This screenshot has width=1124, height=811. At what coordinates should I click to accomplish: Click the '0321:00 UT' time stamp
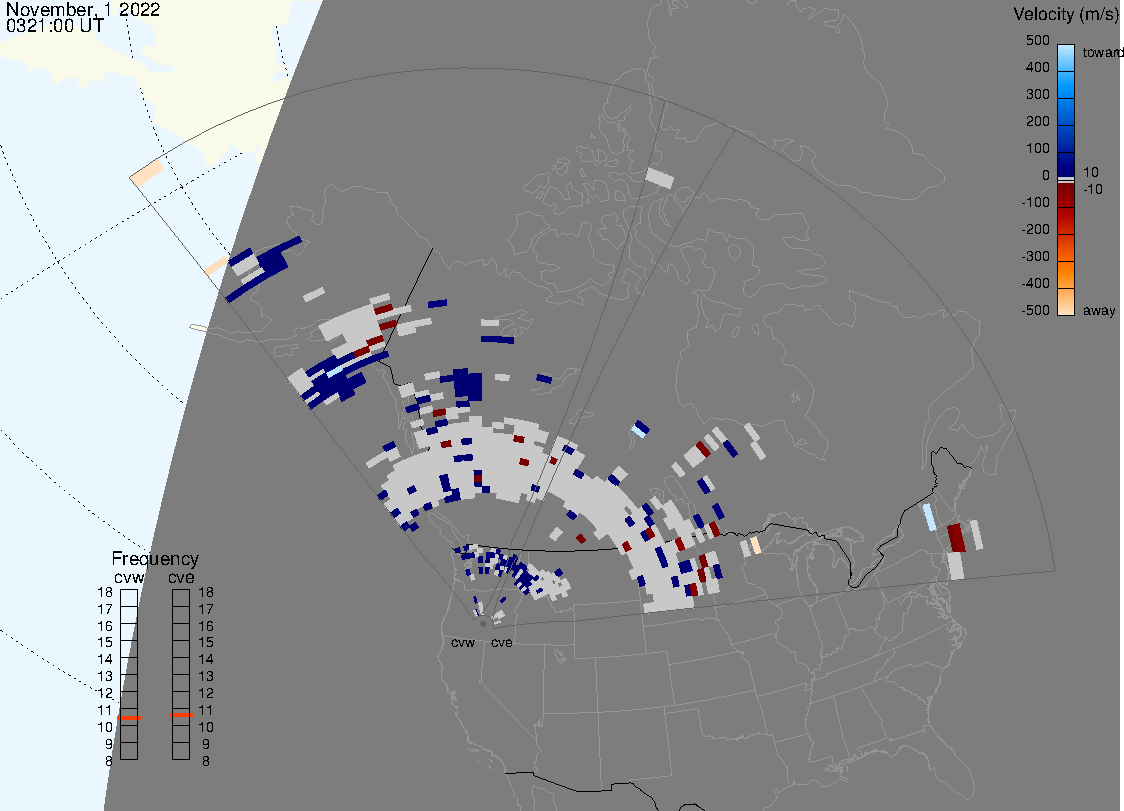55,27
